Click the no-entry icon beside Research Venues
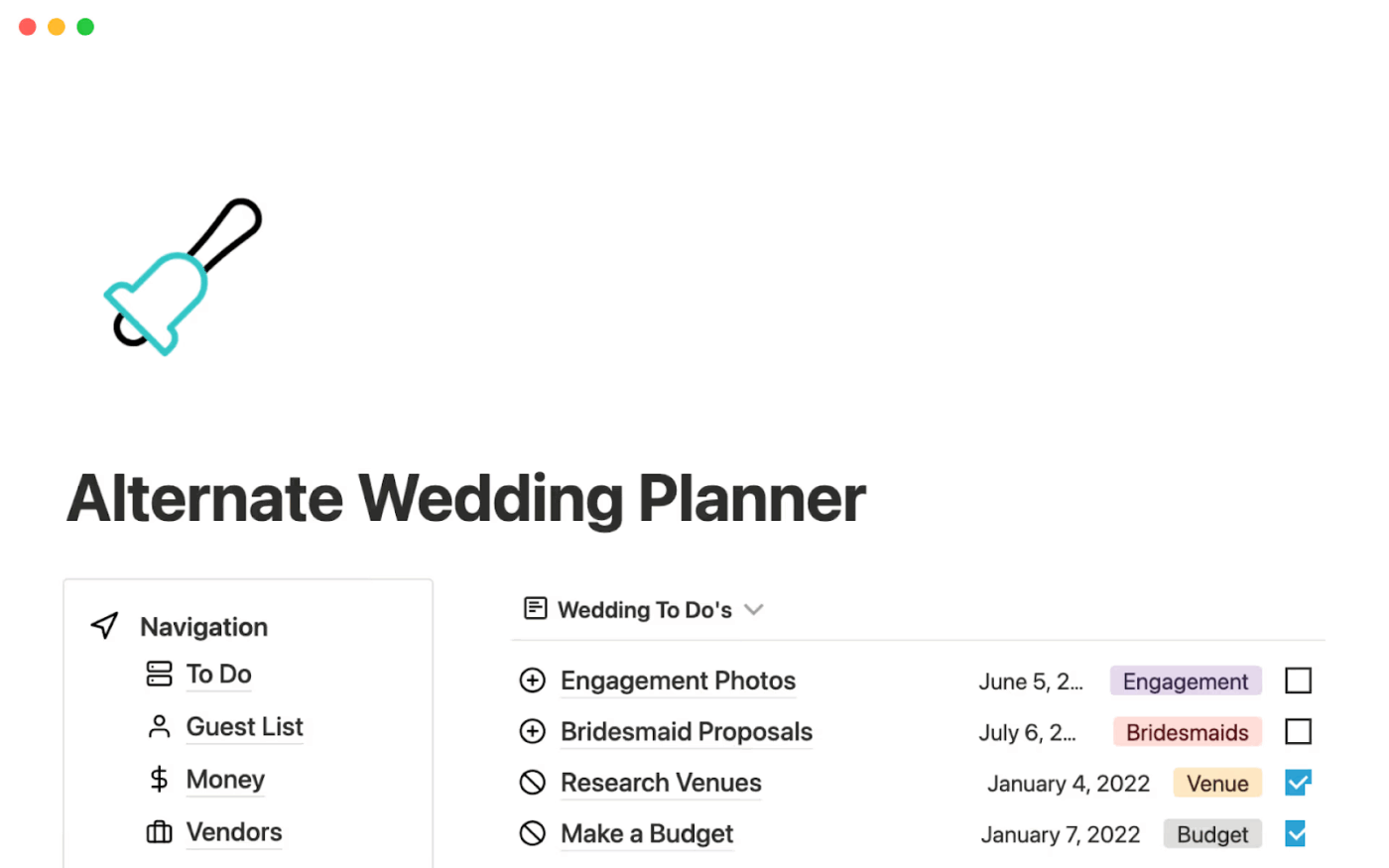This screenshot has width=1389, height=868. pos(533,783)
